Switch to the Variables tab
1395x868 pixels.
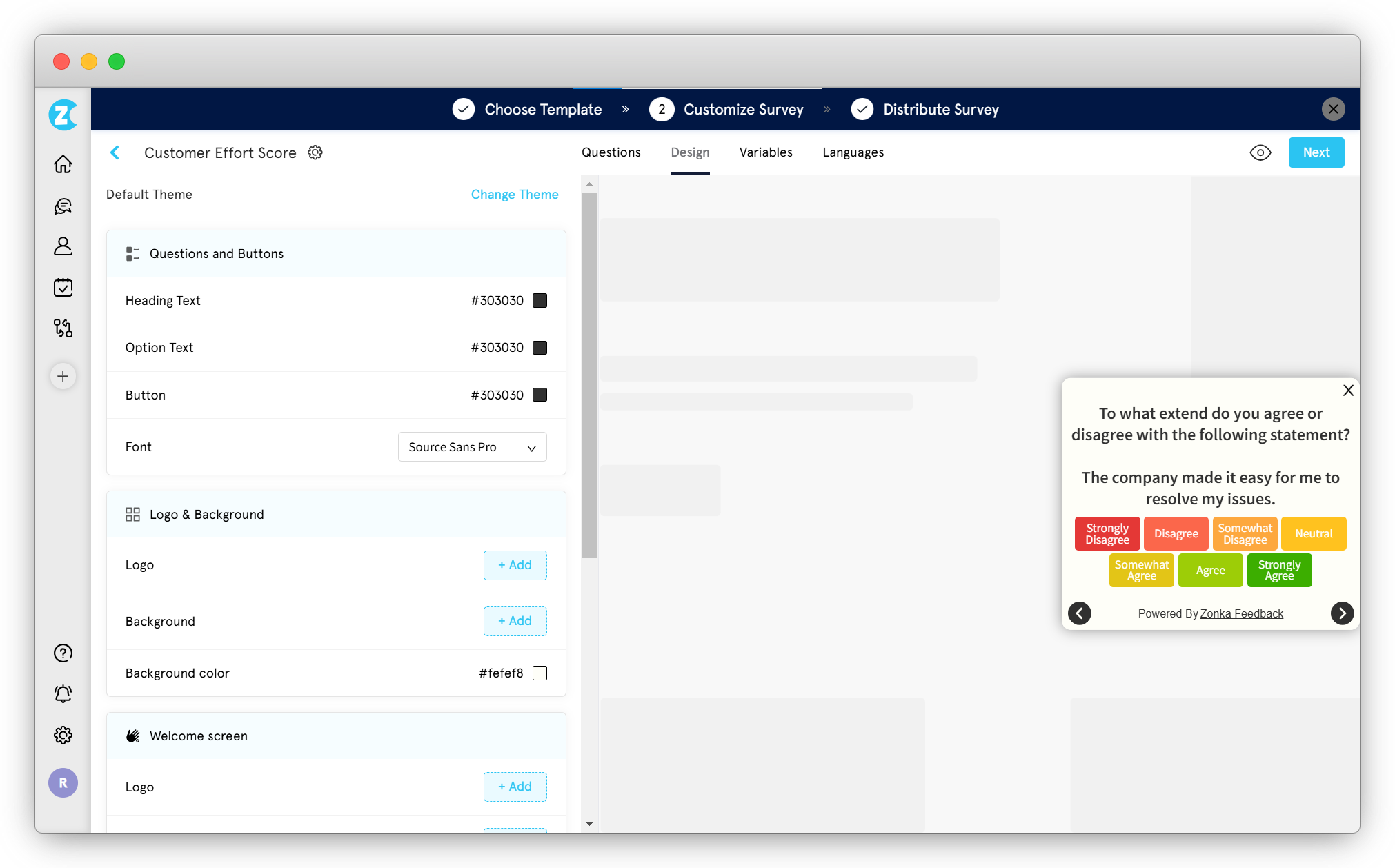[766, 152]
